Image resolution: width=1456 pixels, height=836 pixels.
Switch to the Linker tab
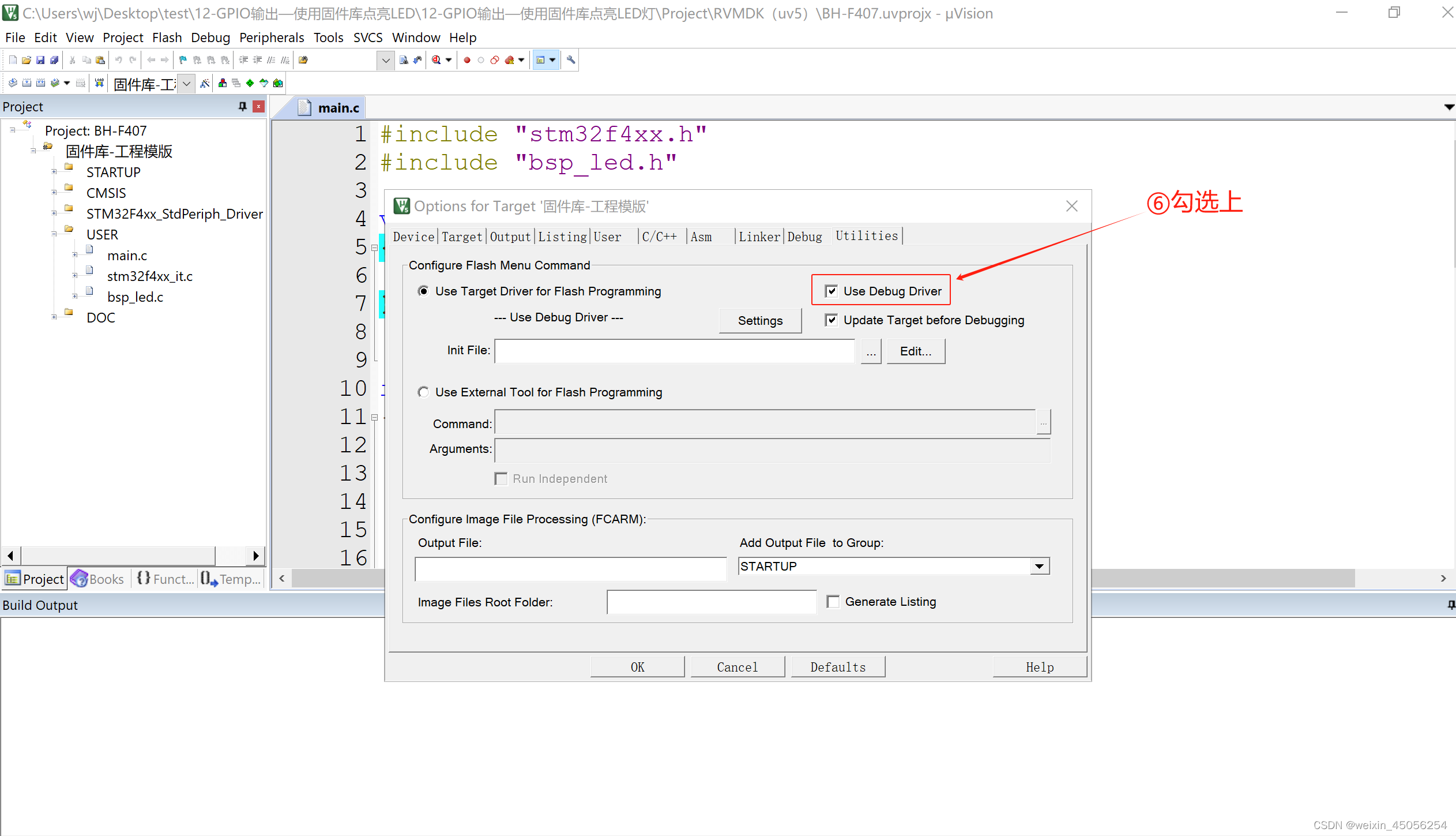759,237
